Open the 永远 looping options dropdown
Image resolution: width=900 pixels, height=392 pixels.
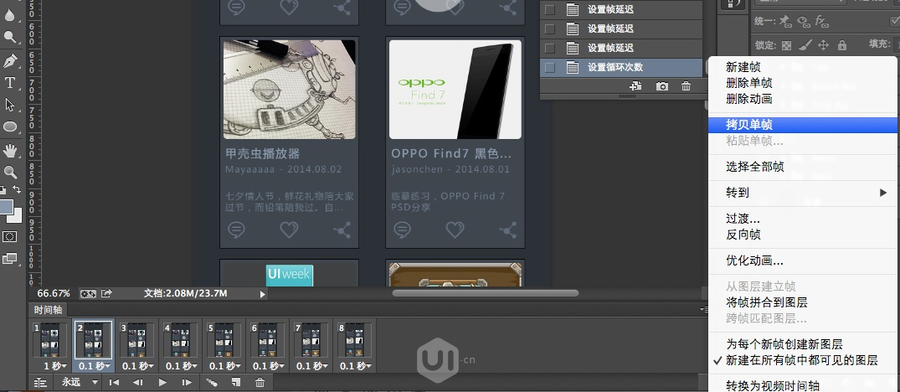[79, 382]
